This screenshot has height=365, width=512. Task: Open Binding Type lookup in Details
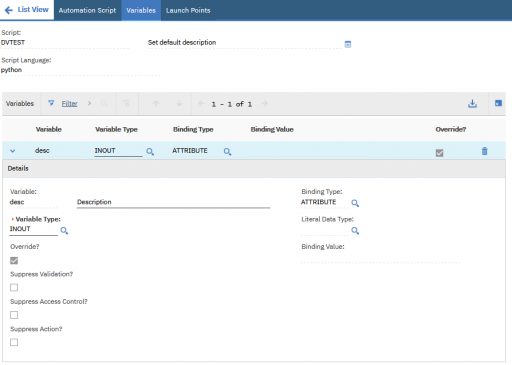click(x=355, y=203)
